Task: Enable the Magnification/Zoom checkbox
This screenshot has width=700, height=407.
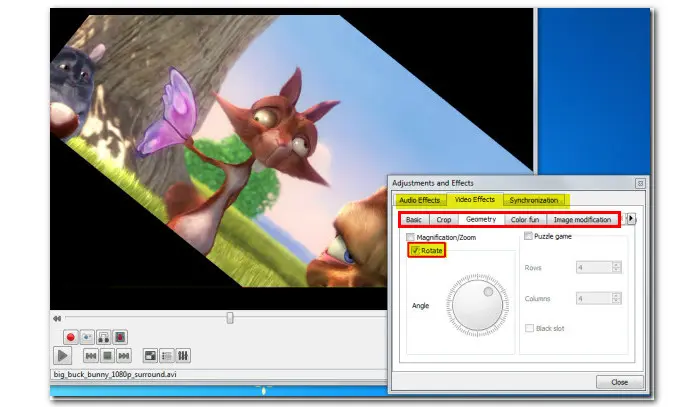Action: (x=411, y=237)
